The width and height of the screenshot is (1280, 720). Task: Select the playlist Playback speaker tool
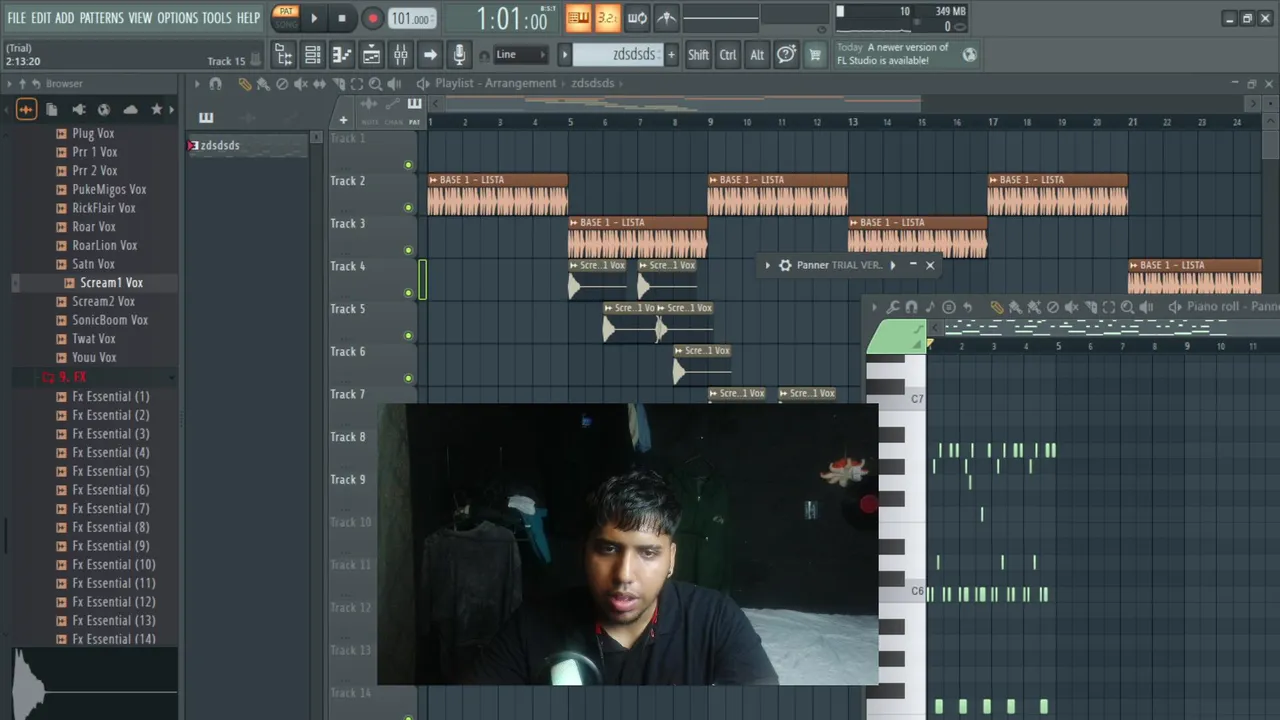tap(395, 84)
